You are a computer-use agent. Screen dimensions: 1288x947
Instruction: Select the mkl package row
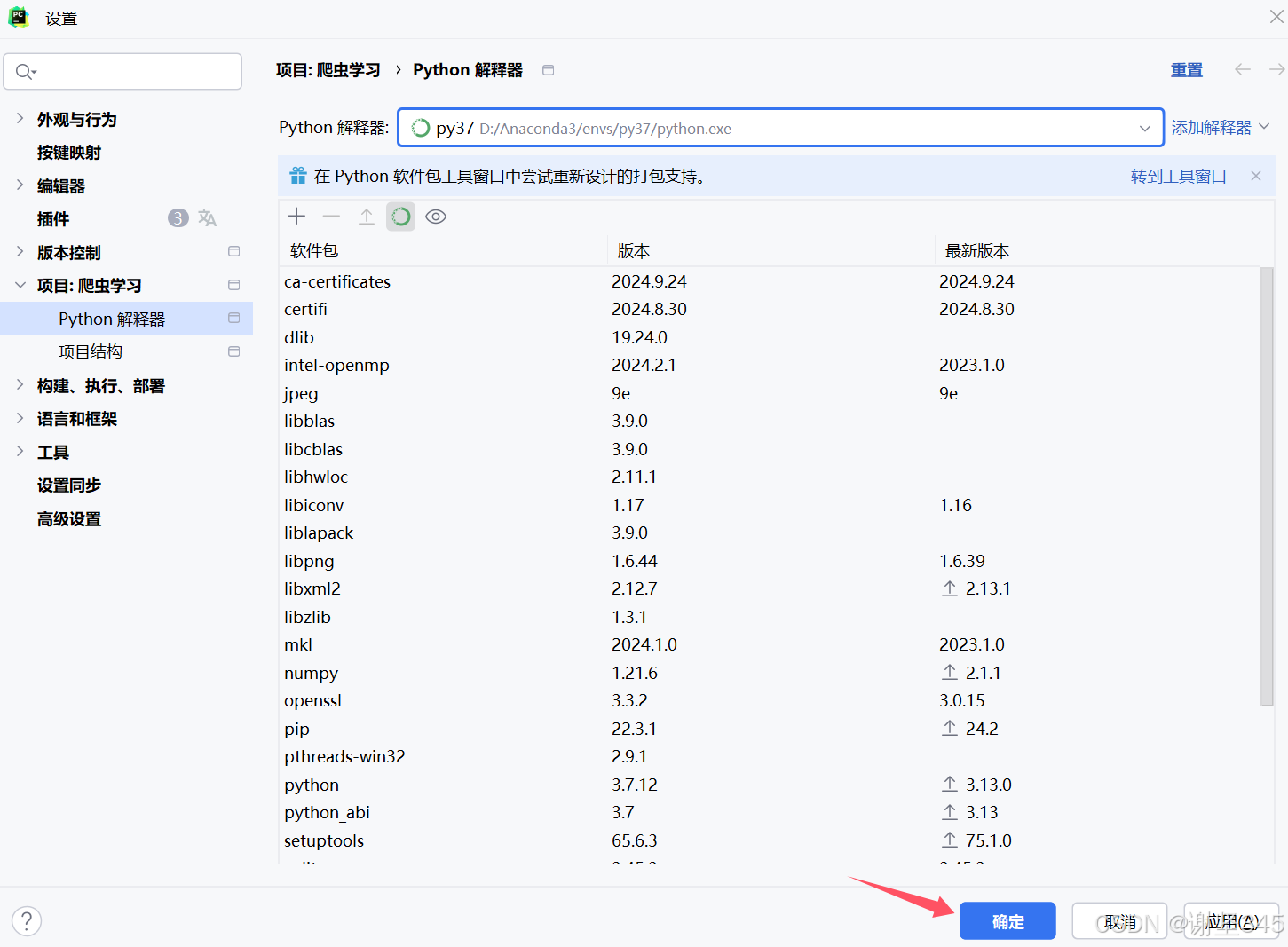point(770,644)
